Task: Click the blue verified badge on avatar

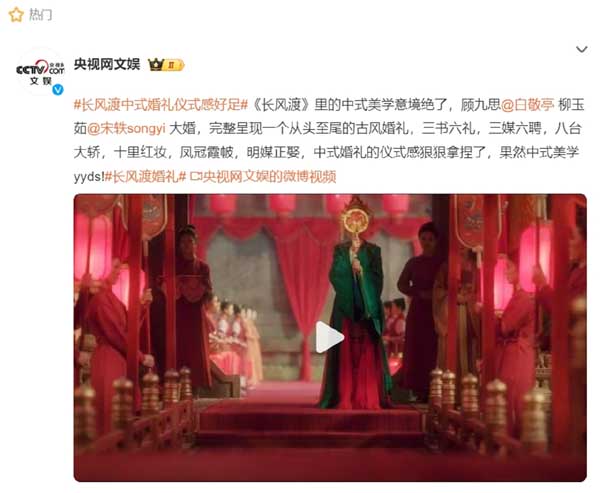Action: pos(58,90)
